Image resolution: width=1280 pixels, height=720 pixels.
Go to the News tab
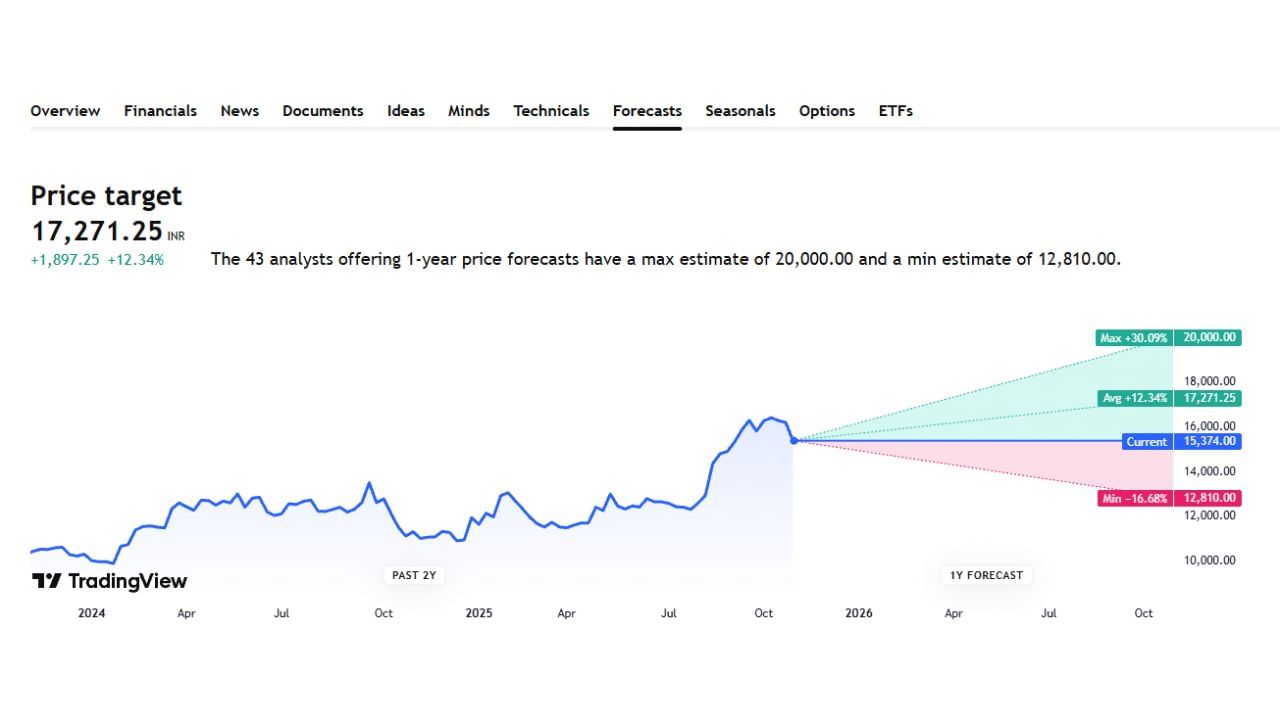239,111
